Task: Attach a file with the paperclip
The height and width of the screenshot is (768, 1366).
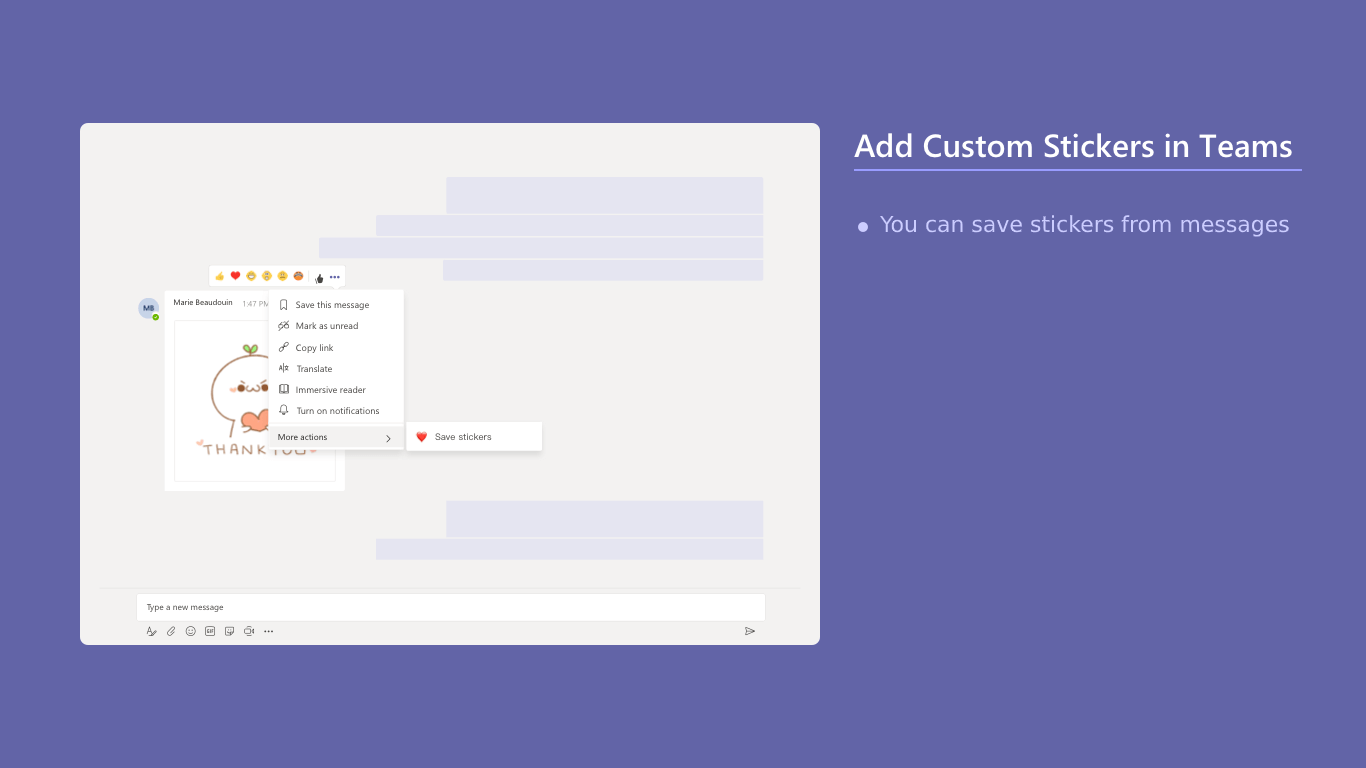Action: click(171, 631)
